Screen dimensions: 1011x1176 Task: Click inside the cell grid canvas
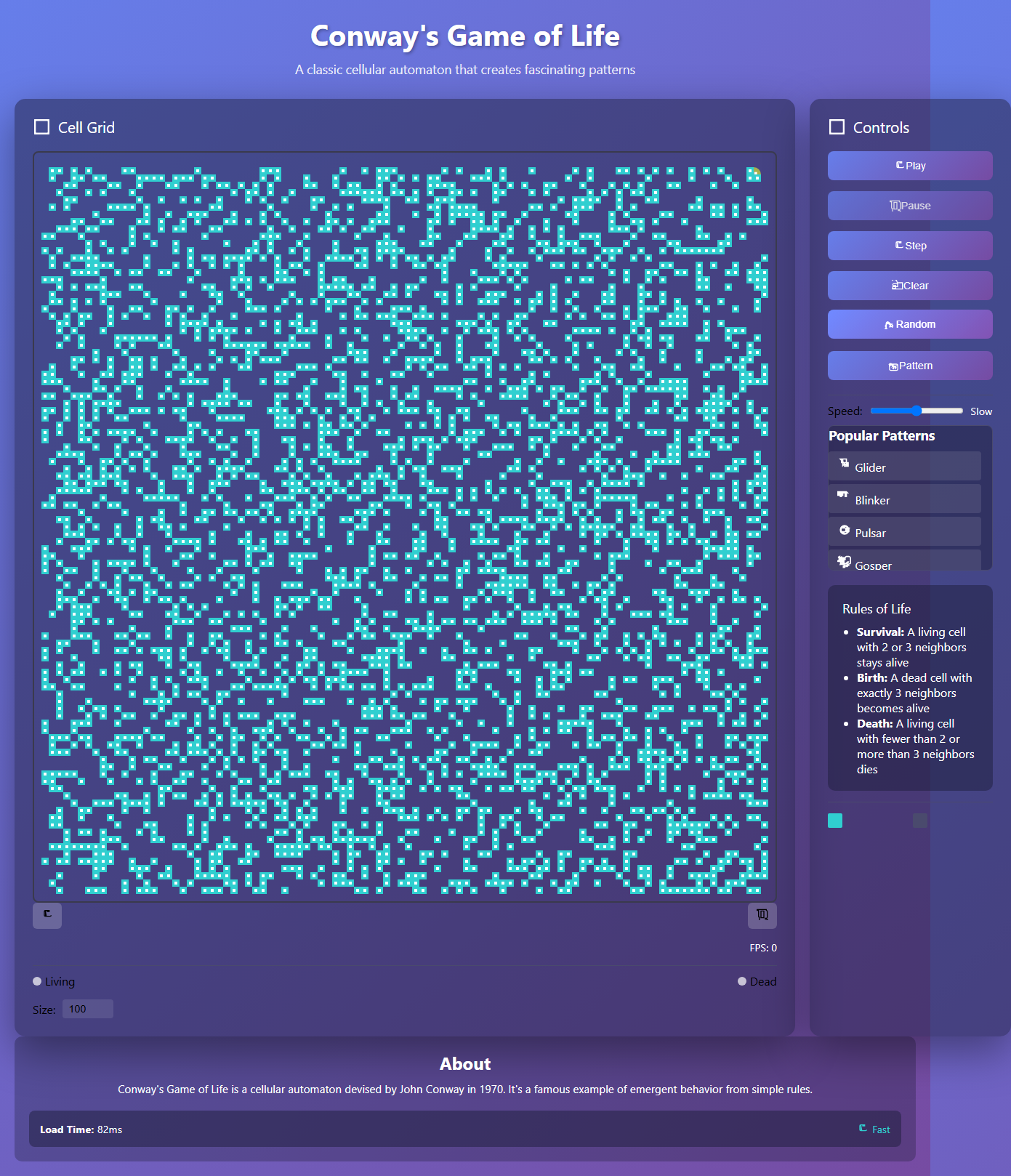tap(405, 527)
